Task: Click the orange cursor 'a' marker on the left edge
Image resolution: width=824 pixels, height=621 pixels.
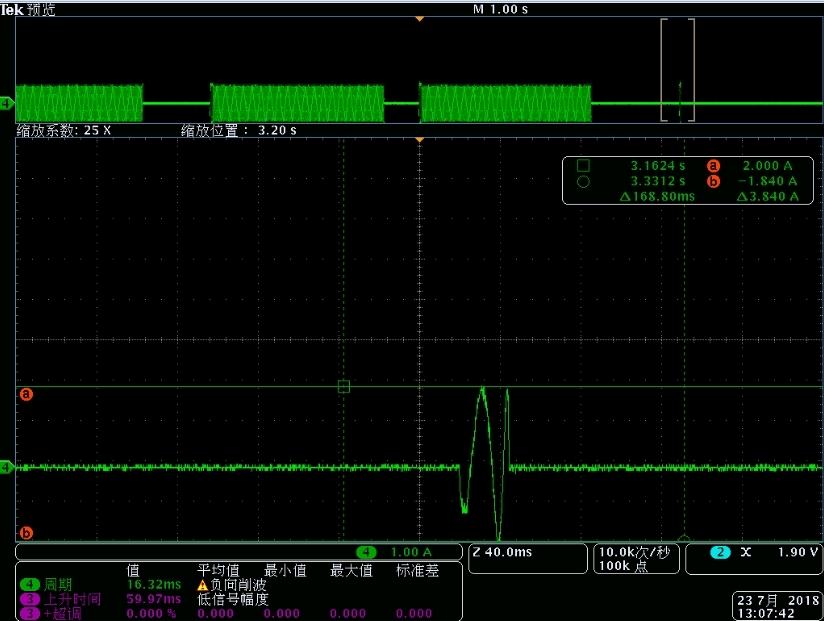Action: pyautogui.click(x=26, y=394)
